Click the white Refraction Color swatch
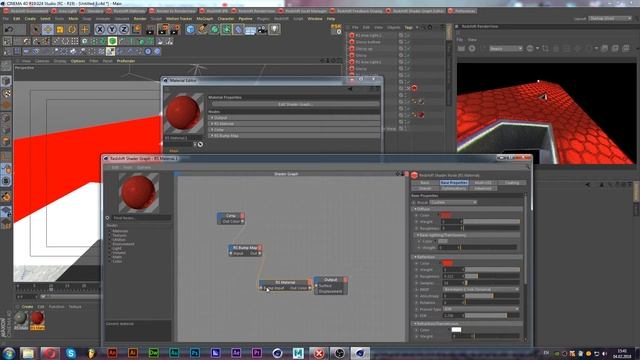Screen dimensions: 640x360 456,330
